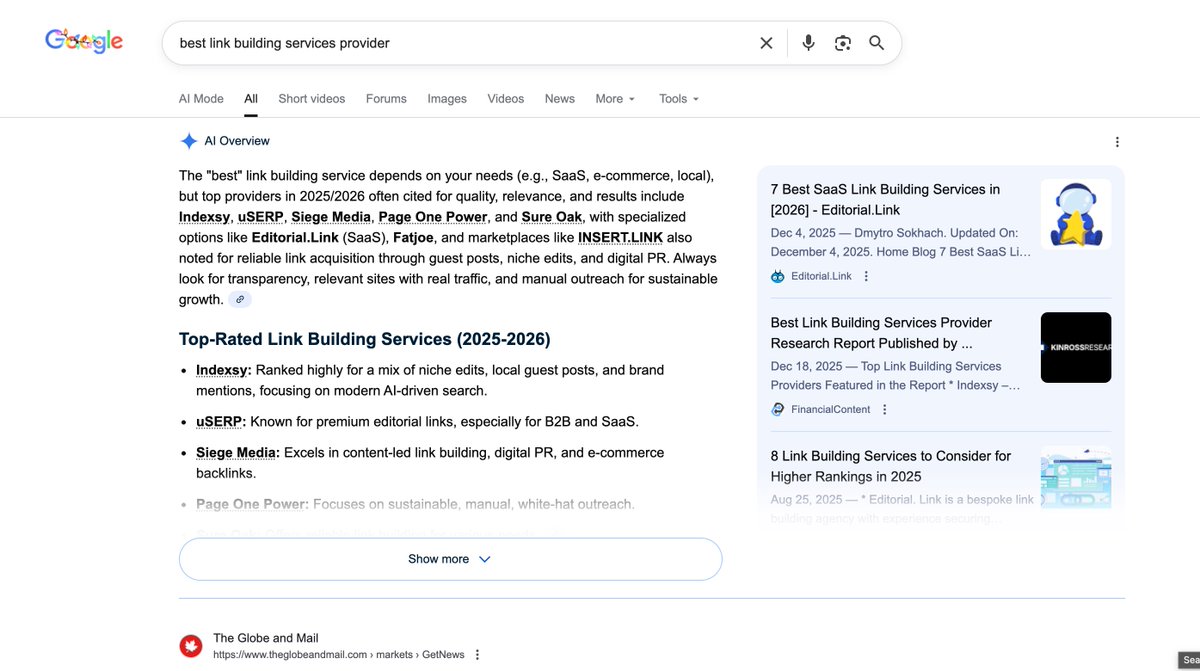Open more options next to FinancialContent source
This screenshot has width=1200, height=671.
coord(884,409)
